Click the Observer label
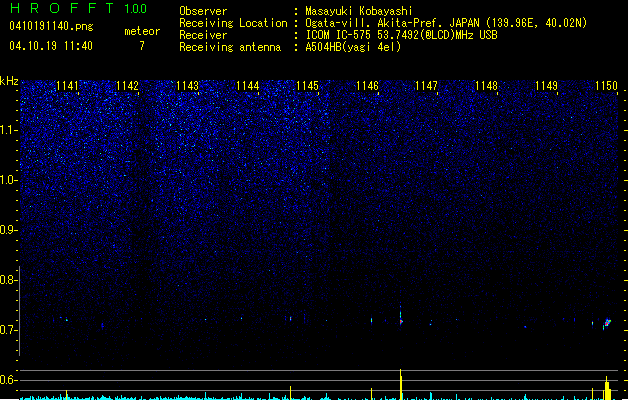This screenshot has width=629, height=400. [x=203, y=11]
